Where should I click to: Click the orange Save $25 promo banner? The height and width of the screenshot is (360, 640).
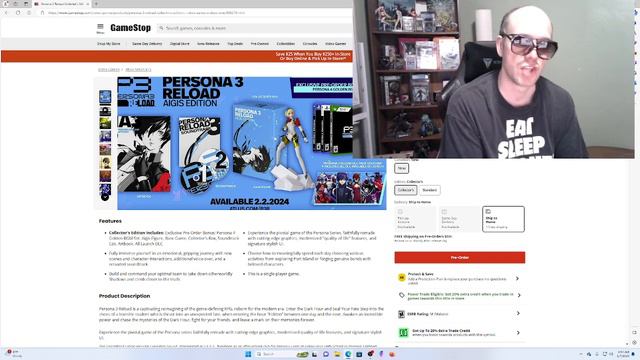click(x=177, y=56)
